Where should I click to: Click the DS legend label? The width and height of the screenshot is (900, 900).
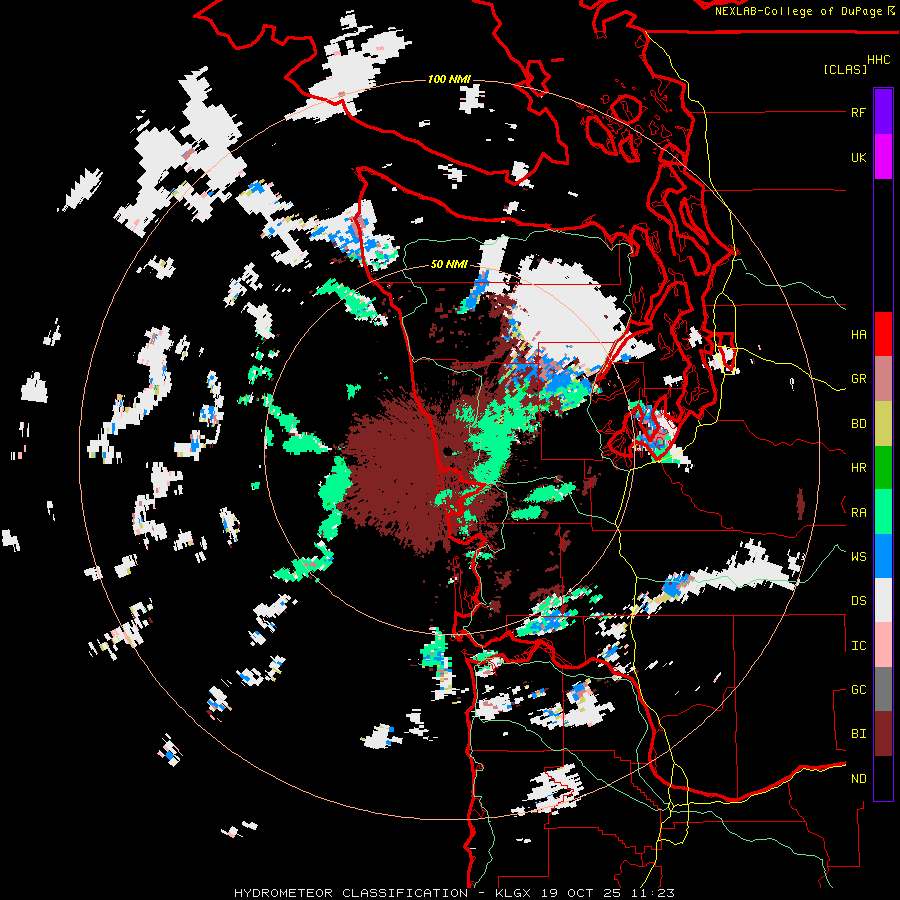[858, 601]
